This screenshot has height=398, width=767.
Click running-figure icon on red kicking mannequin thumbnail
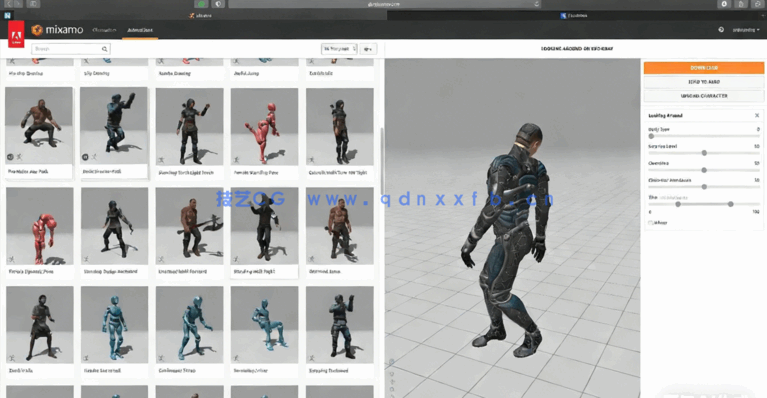click(236, 159)
